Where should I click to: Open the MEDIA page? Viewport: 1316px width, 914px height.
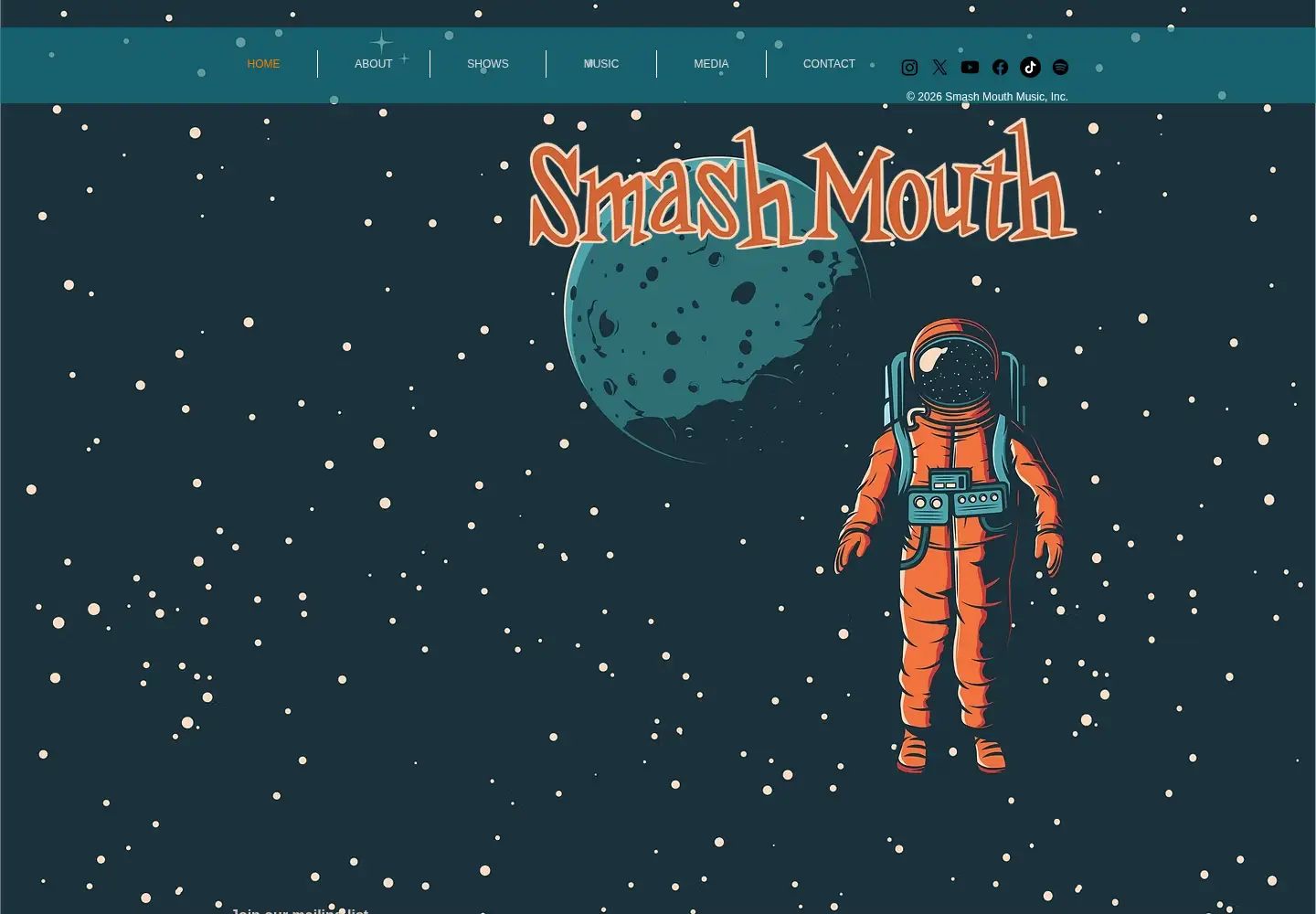(x=711, y=64)
